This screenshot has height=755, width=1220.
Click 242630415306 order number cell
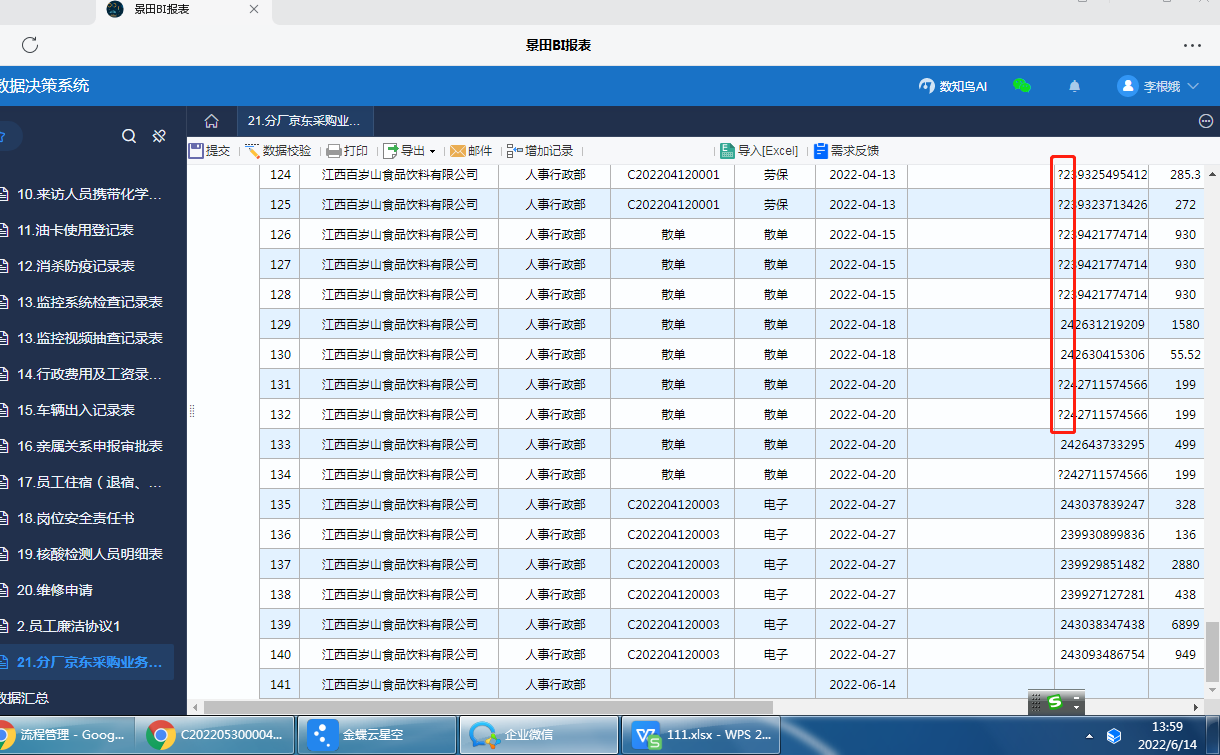[x=1102, y=354]
